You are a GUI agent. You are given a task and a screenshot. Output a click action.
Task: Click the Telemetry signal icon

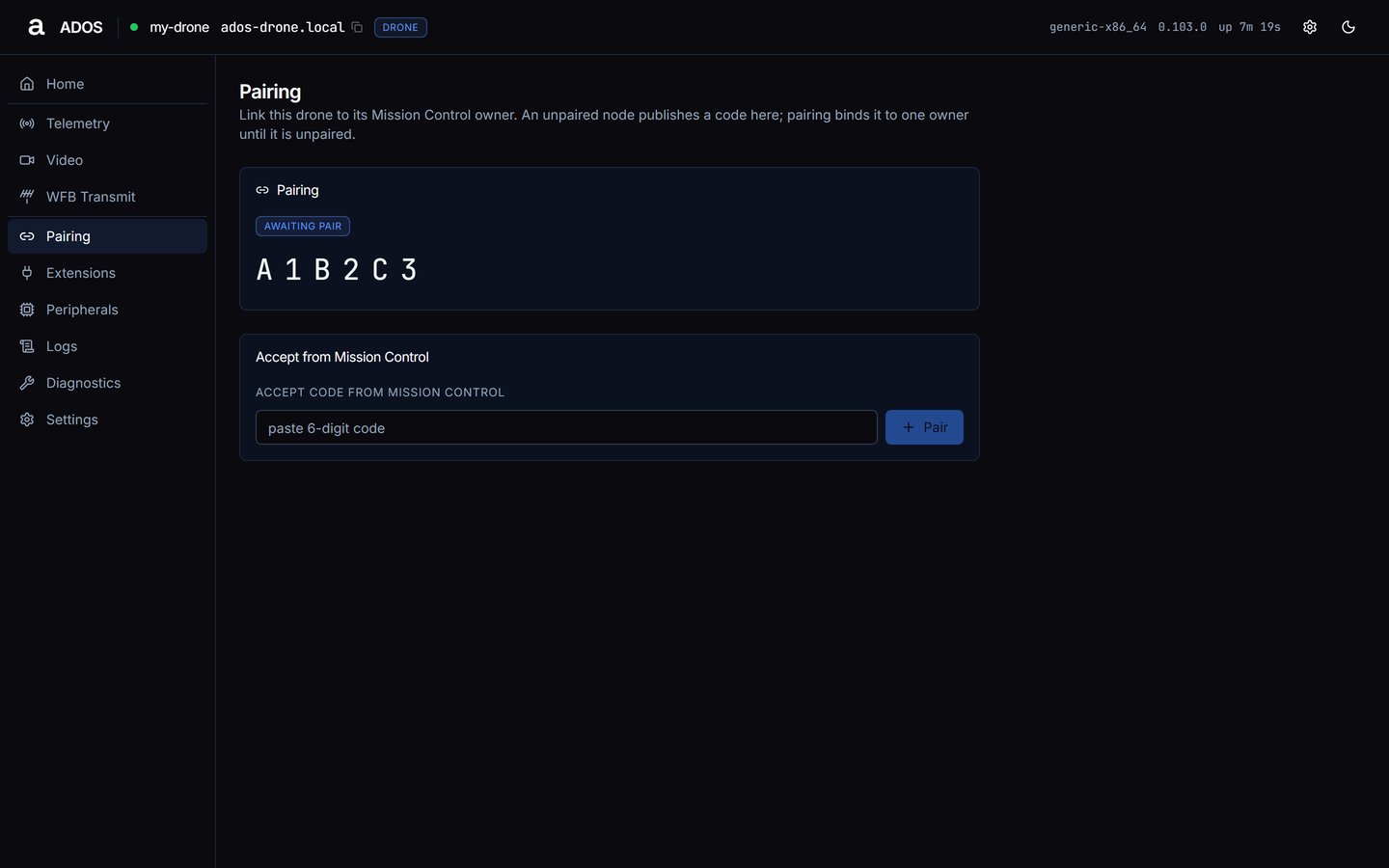click(27, 123)
